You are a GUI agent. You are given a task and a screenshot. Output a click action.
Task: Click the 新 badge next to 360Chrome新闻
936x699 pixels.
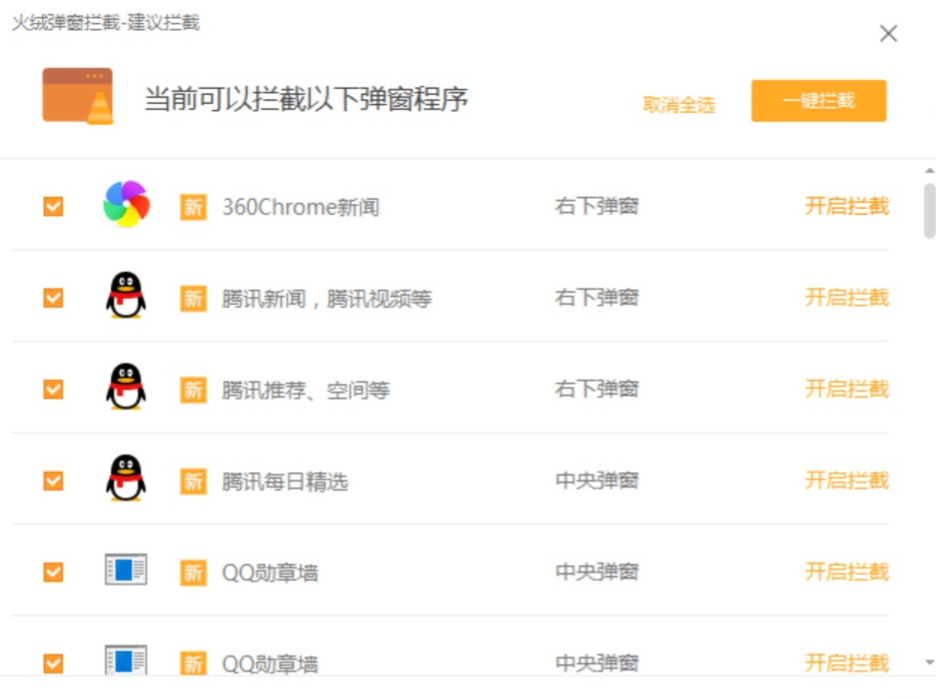point(193,207)
